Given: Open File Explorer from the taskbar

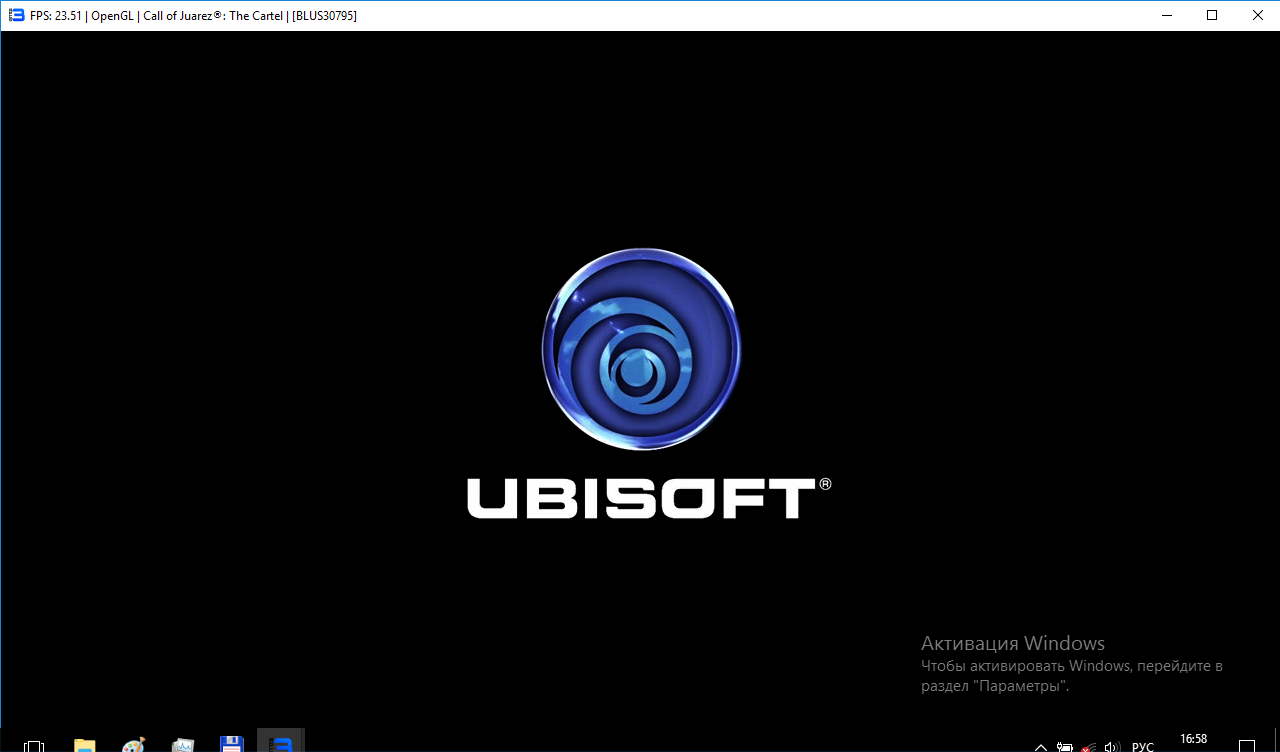Looking at the screenshot, I should (x=85, y=745).
